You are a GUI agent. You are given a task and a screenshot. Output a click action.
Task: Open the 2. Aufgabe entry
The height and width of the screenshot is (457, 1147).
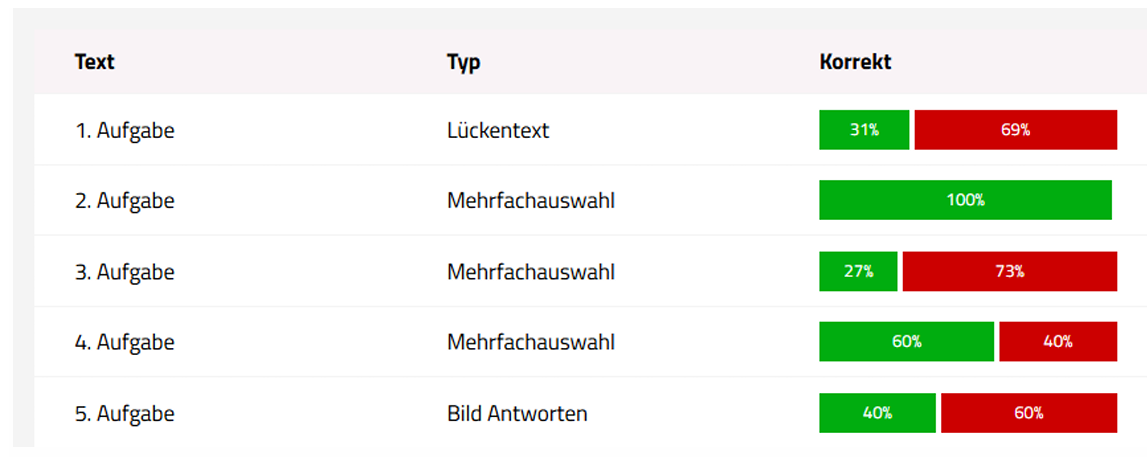125,201
